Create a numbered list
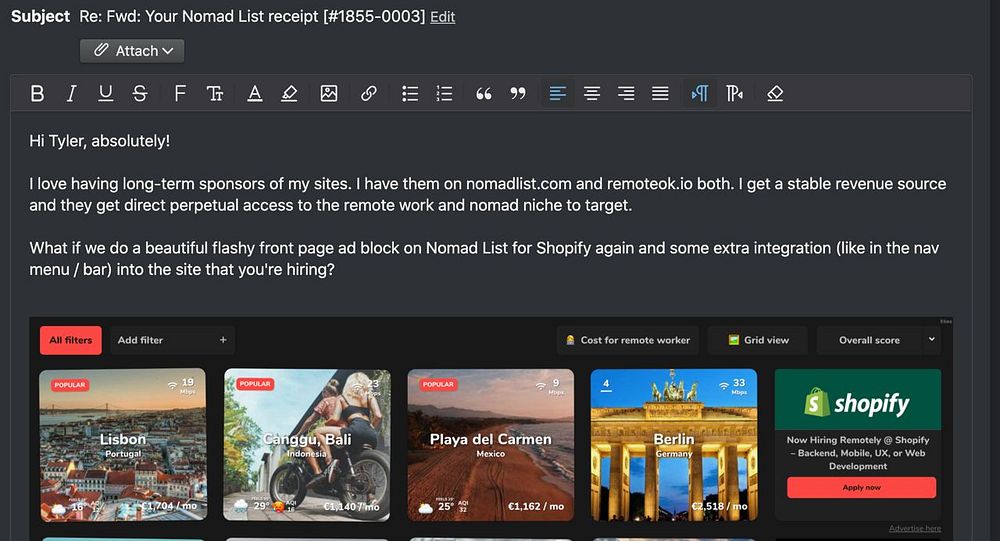1000x541 pixels. [445, 94]
